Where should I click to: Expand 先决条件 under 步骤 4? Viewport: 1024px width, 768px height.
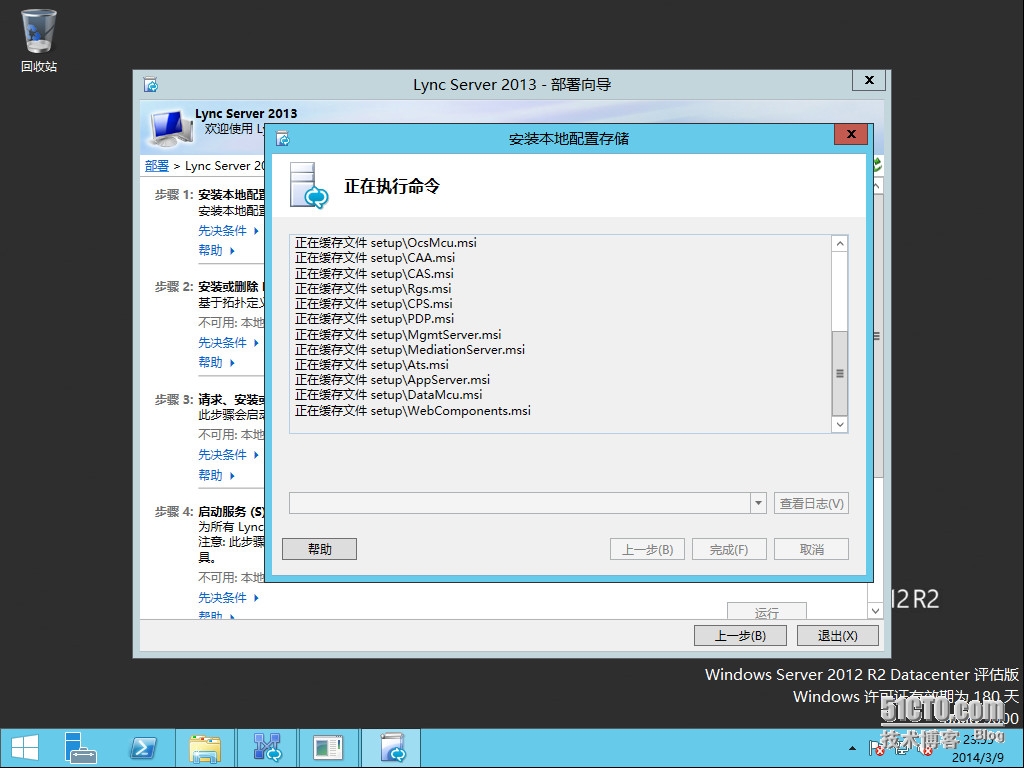tap(228, 598)
